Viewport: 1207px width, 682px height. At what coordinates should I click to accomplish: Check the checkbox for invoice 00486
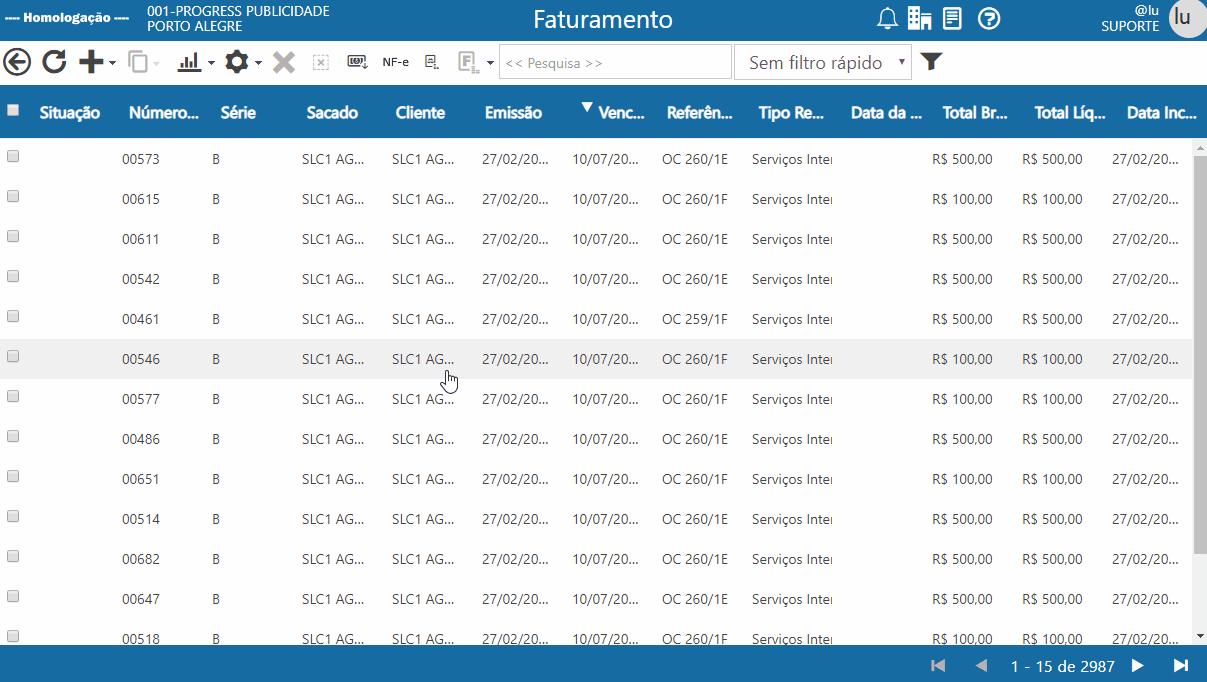coord(13,437)
